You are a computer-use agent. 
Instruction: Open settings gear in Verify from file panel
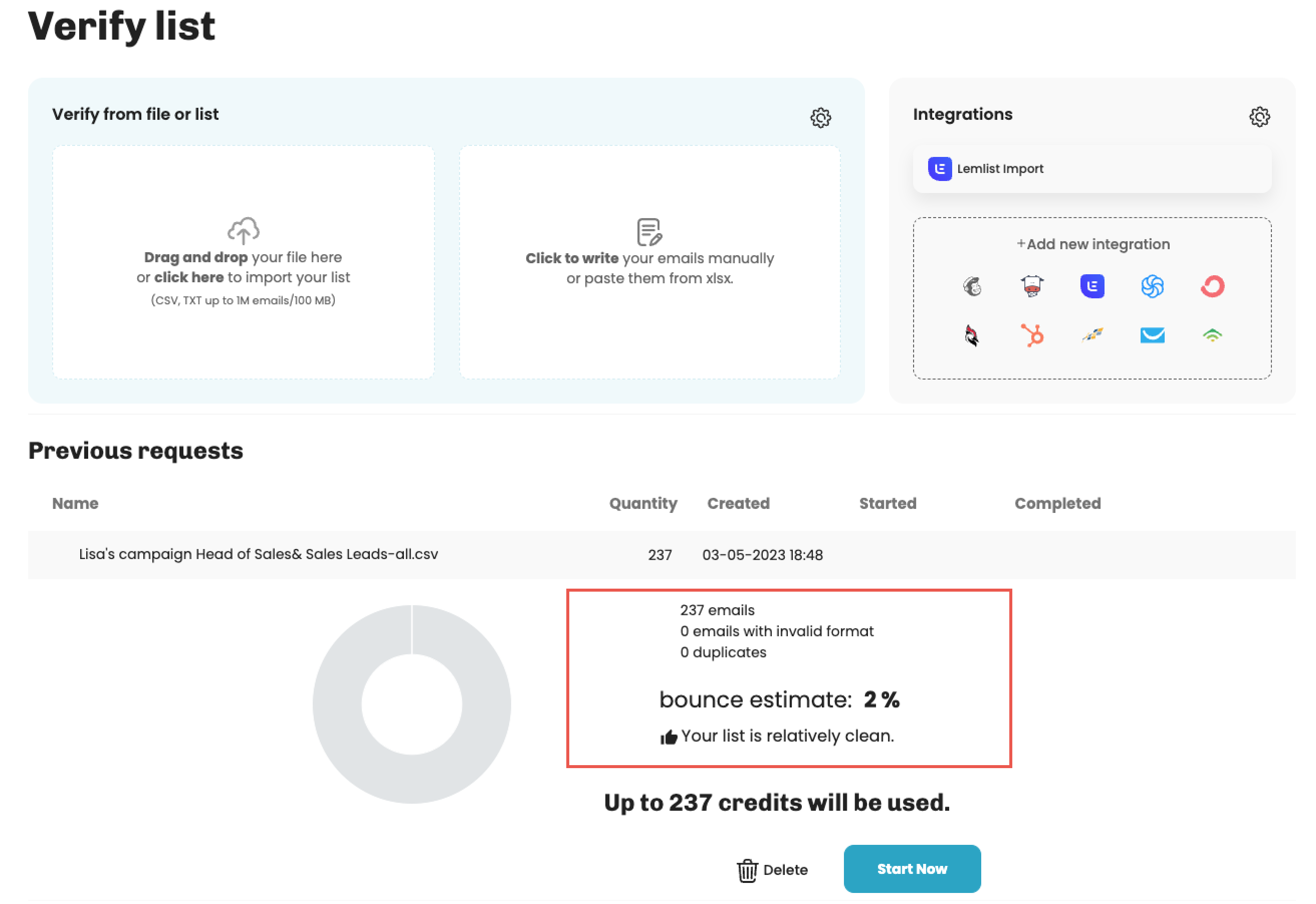(x=820, y=118)
